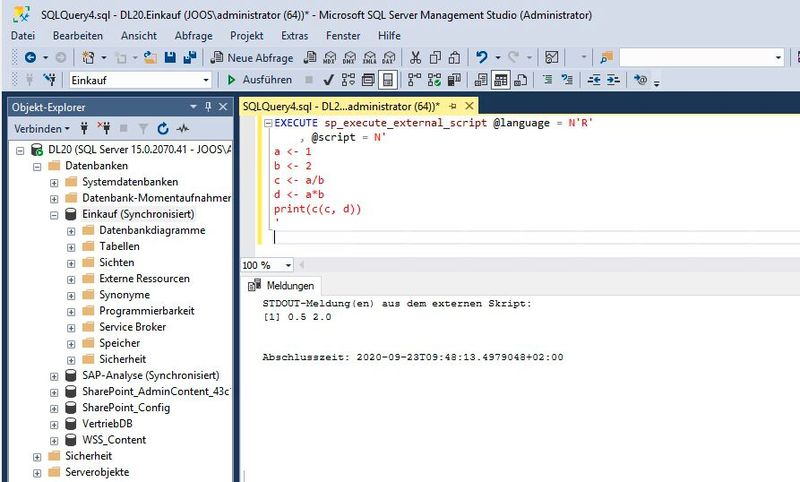Select the Sichten folder
The width and height of the screenshot is (800, 482).
click(116, 262)
